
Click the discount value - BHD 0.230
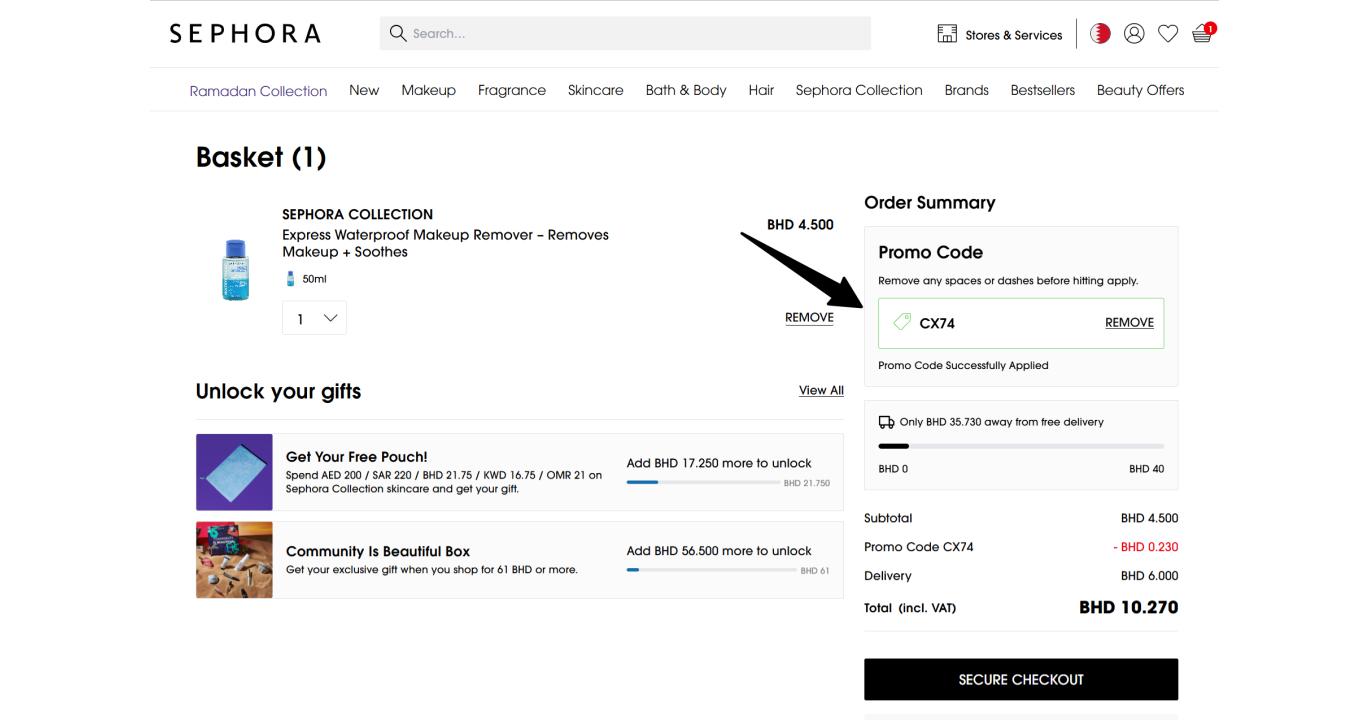click(x=1146, y=547)
